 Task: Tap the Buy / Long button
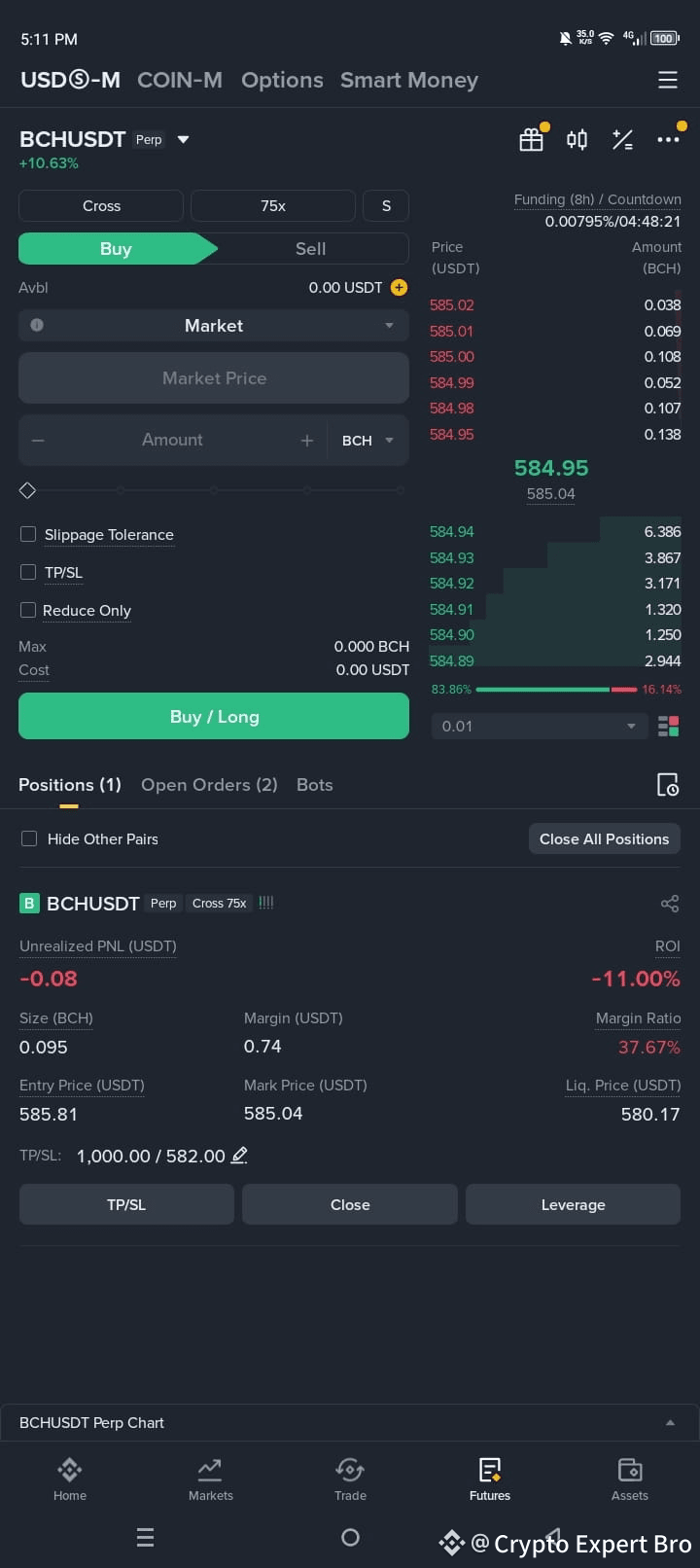pyautogui.click(x=214, y=716)
